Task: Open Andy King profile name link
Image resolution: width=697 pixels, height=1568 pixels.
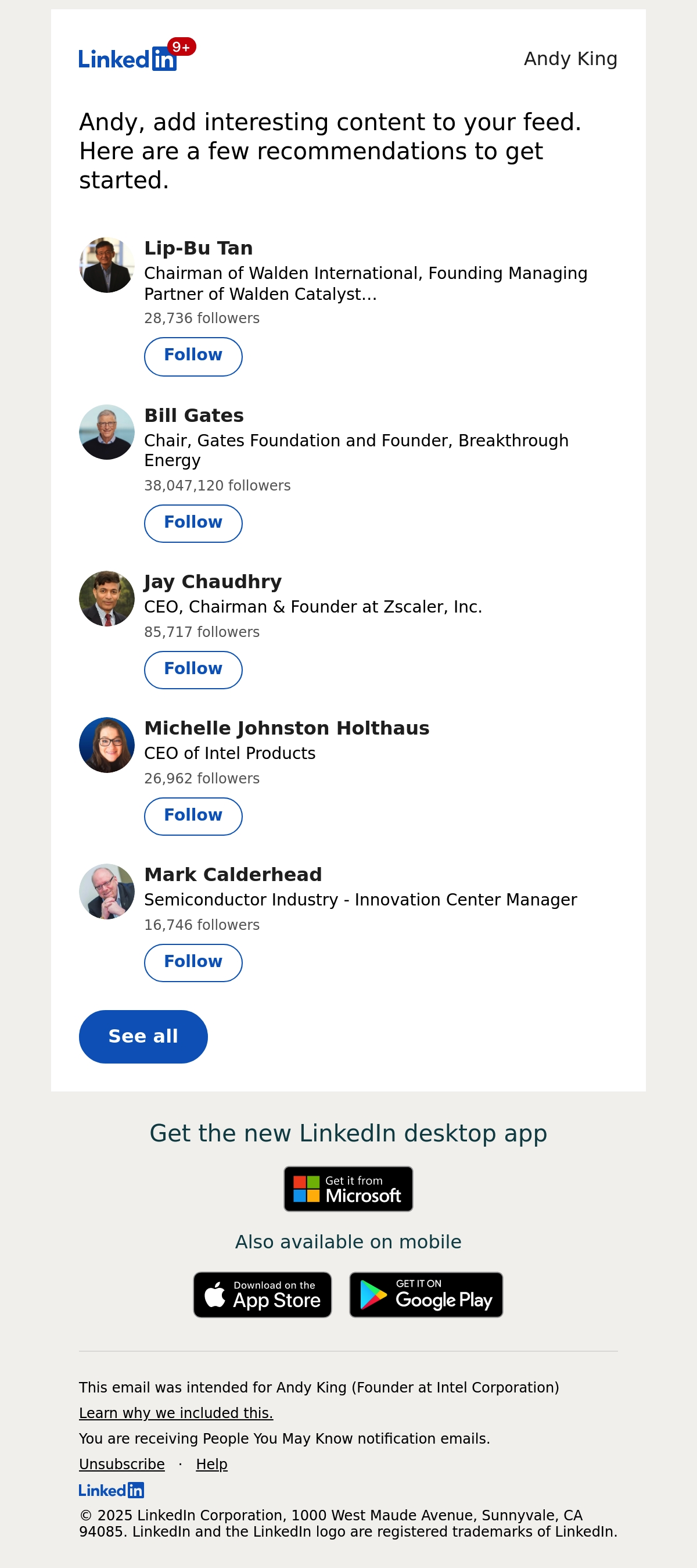Action: coord(570,59)
